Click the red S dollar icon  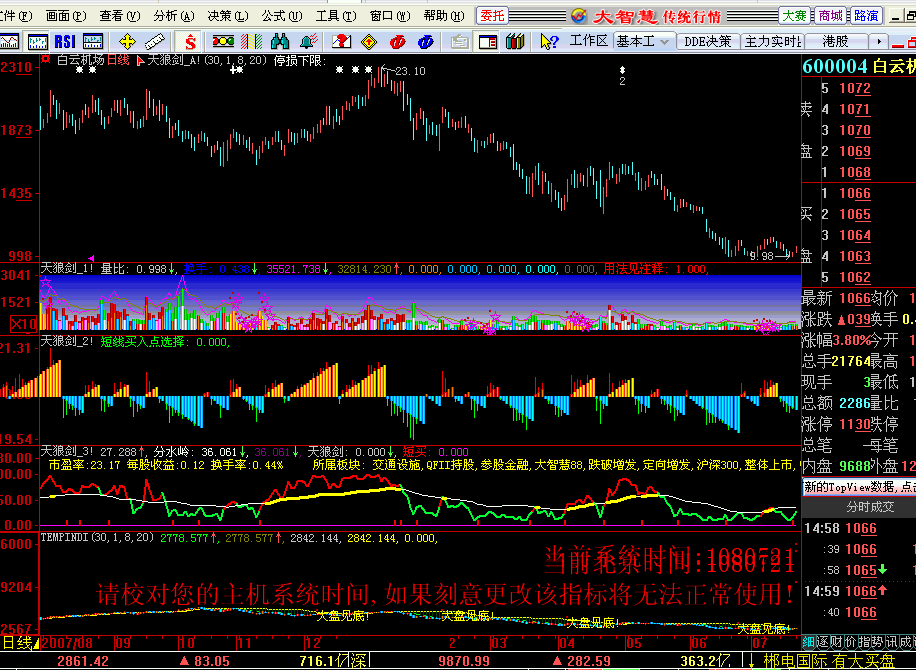pyautogui.click(x=190, y=41)
